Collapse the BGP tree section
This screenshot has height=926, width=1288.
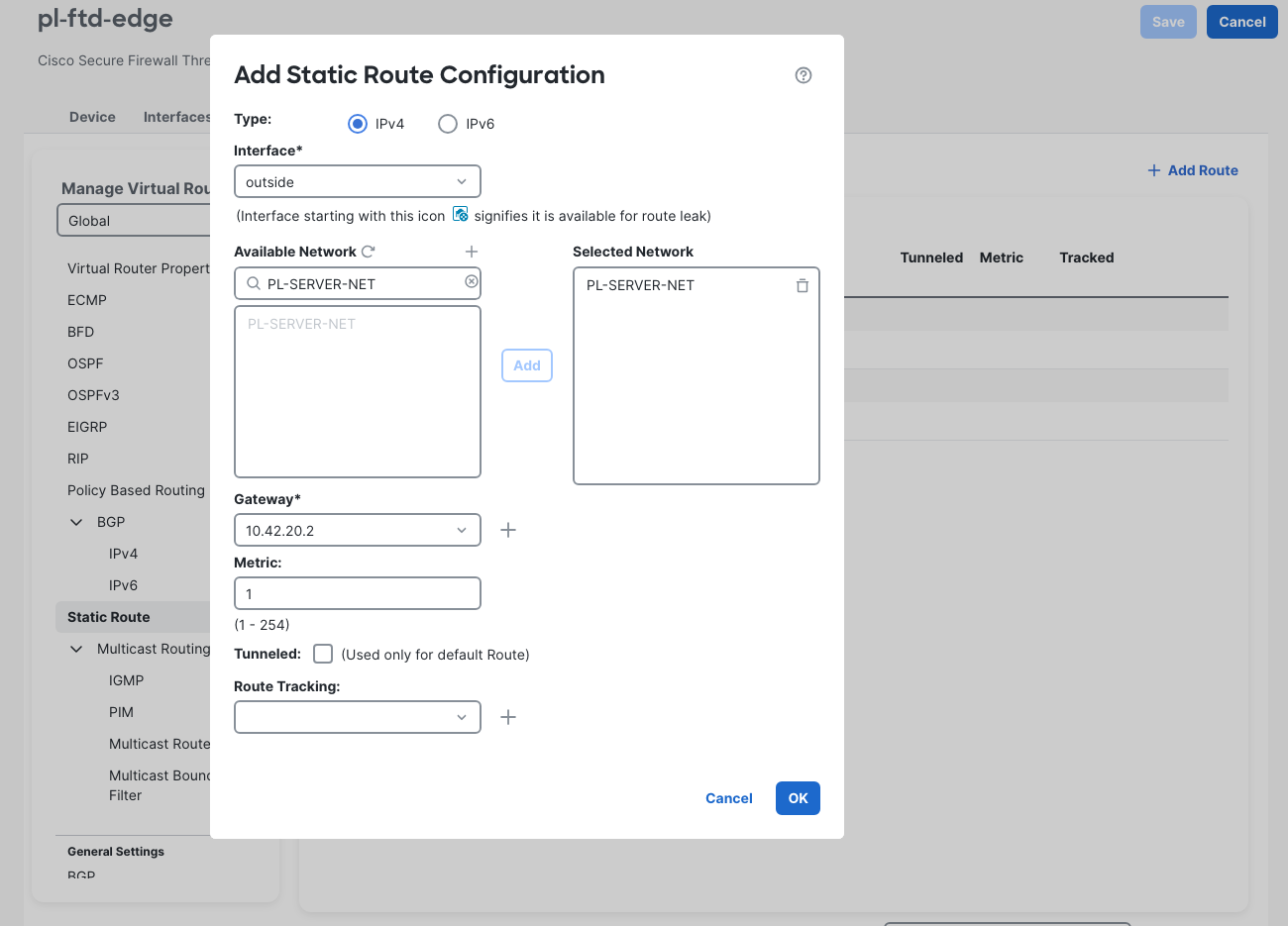(76, 522)
